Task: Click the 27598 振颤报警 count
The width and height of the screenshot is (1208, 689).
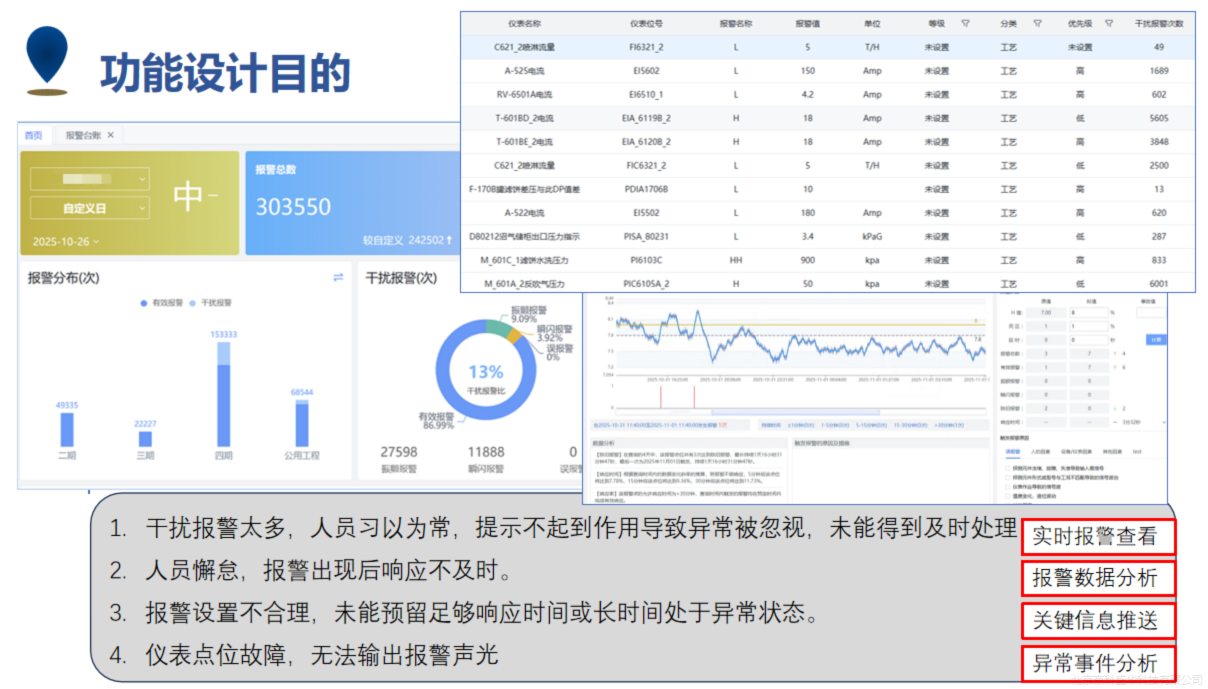Action: [x=399, y=452]
